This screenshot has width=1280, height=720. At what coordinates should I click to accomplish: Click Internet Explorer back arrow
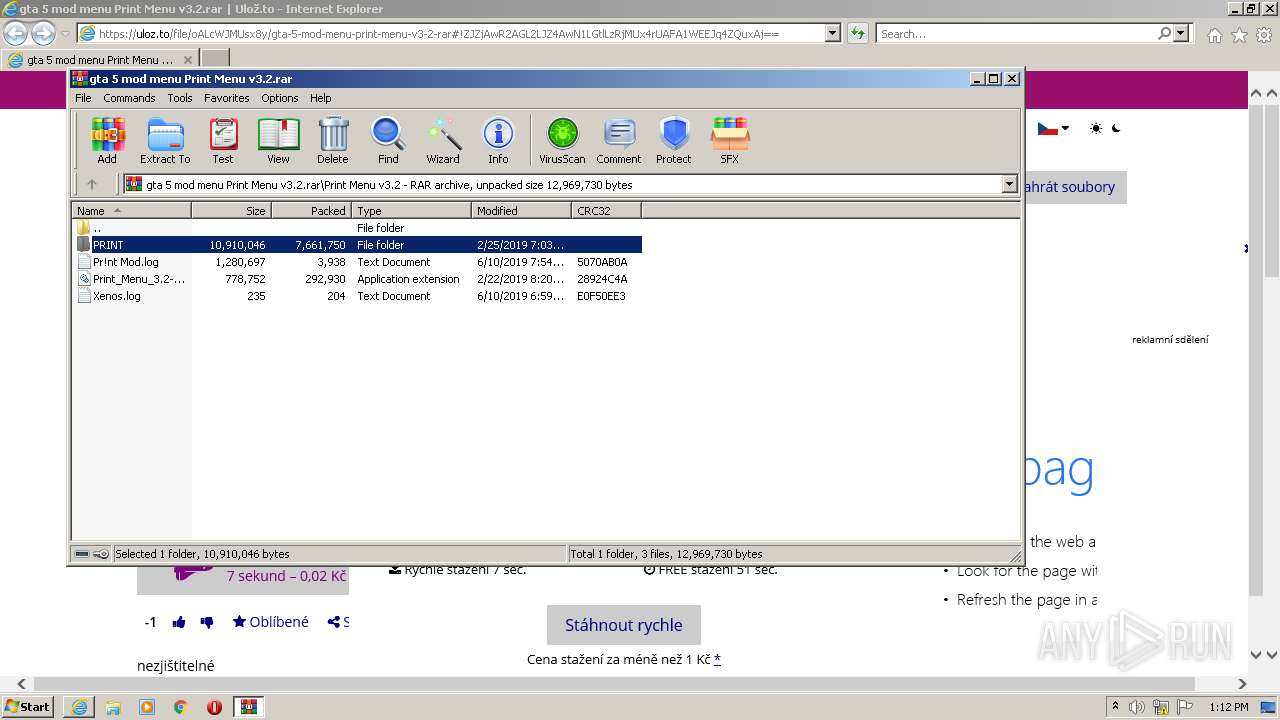click(x=16, y=33)
